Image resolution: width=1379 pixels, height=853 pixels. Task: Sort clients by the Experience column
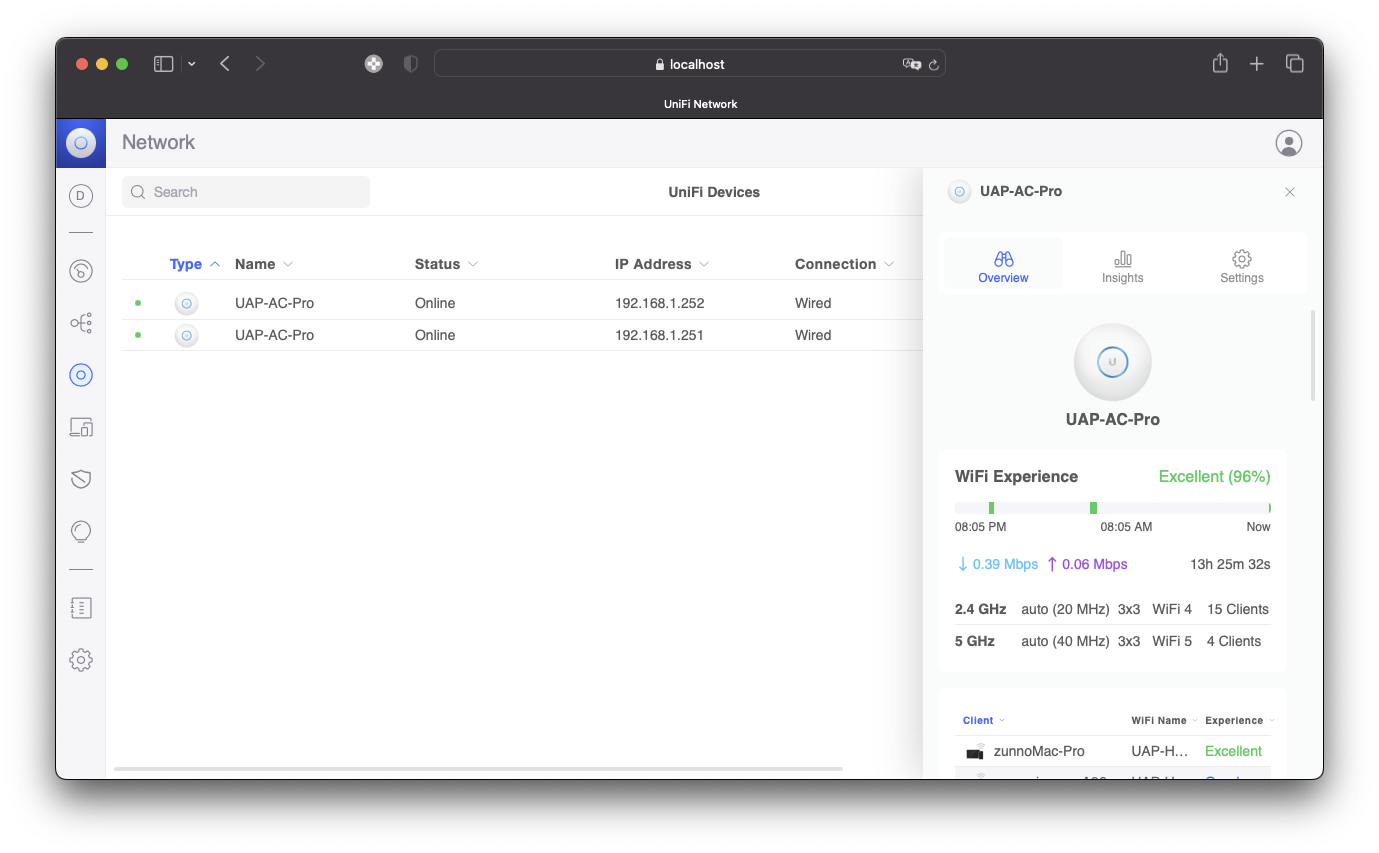click(1239, 720)
